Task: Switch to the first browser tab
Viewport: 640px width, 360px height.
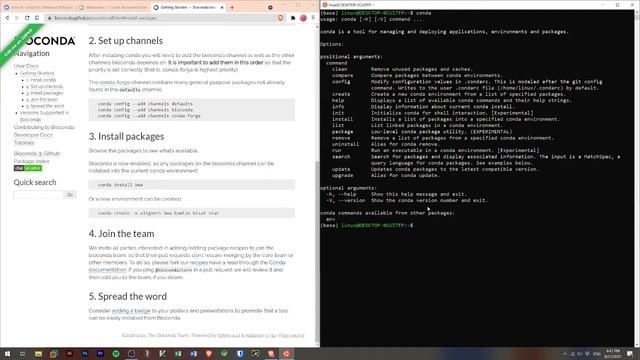Action: point(38,7)
